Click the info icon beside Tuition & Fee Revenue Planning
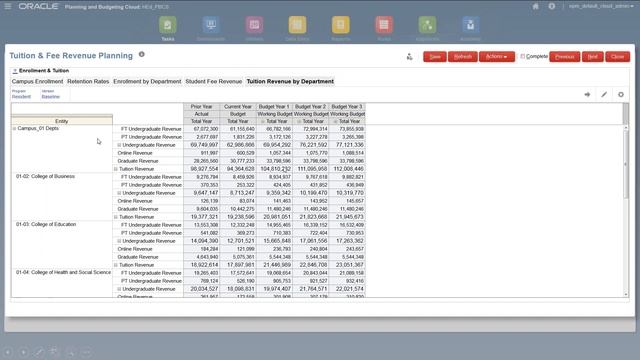 click(142, 54)
